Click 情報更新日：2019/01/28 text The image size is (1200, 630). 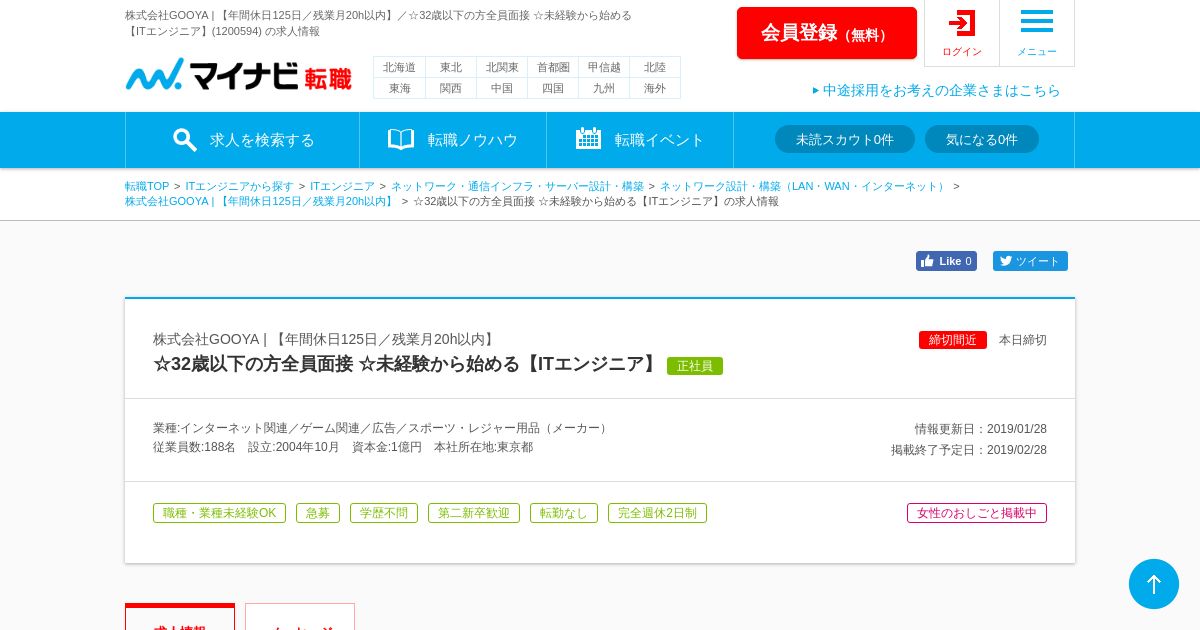point(981,429)
